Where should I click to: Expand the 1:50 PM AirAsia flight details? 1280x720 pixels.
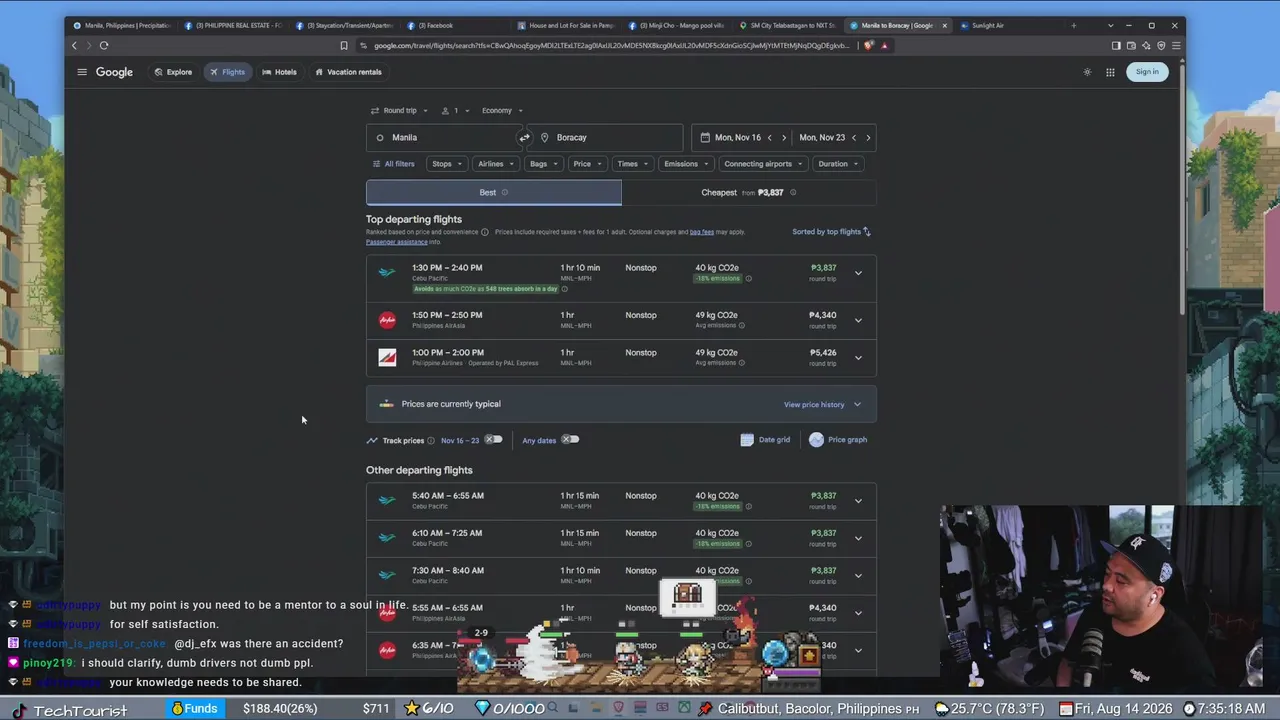coord(858,320)
